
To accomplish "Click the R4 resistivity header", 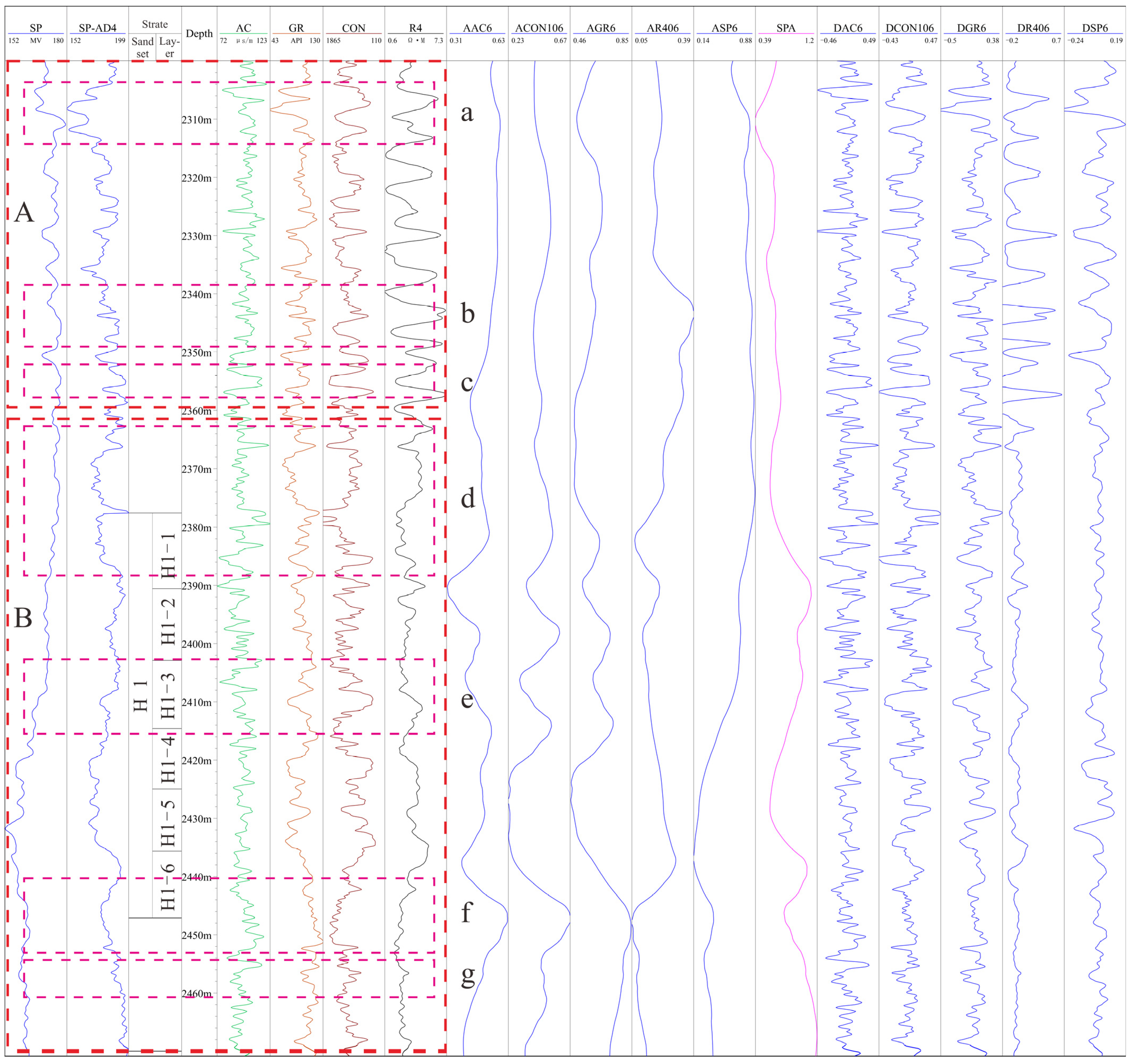I will (x=416, y=28).
